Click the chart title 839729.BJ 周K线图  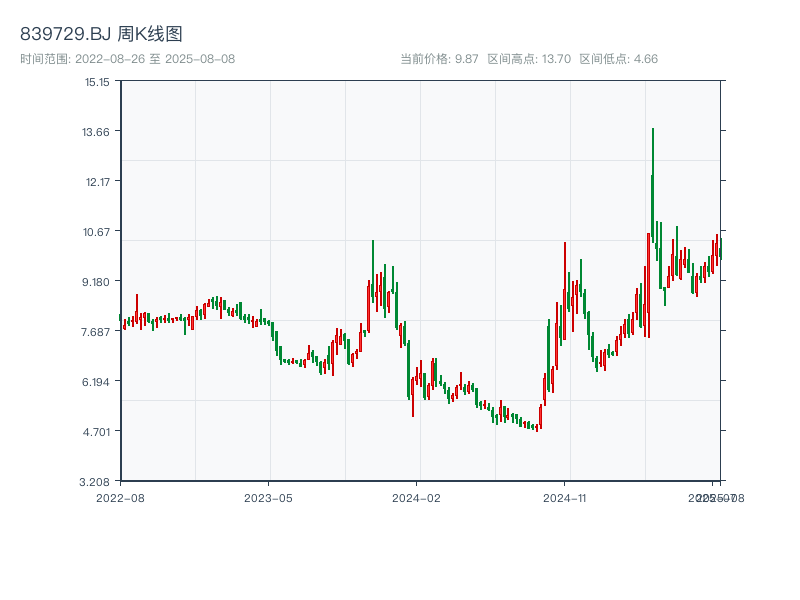[x=101, y=34]
